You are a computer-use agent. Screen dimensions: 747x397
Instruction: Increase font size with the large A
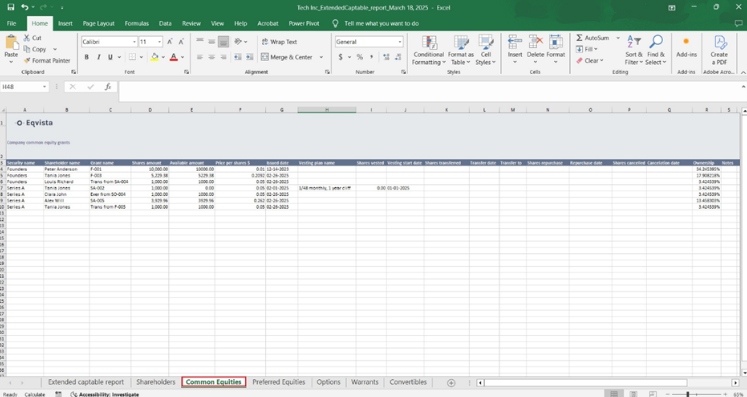point(170,42)
